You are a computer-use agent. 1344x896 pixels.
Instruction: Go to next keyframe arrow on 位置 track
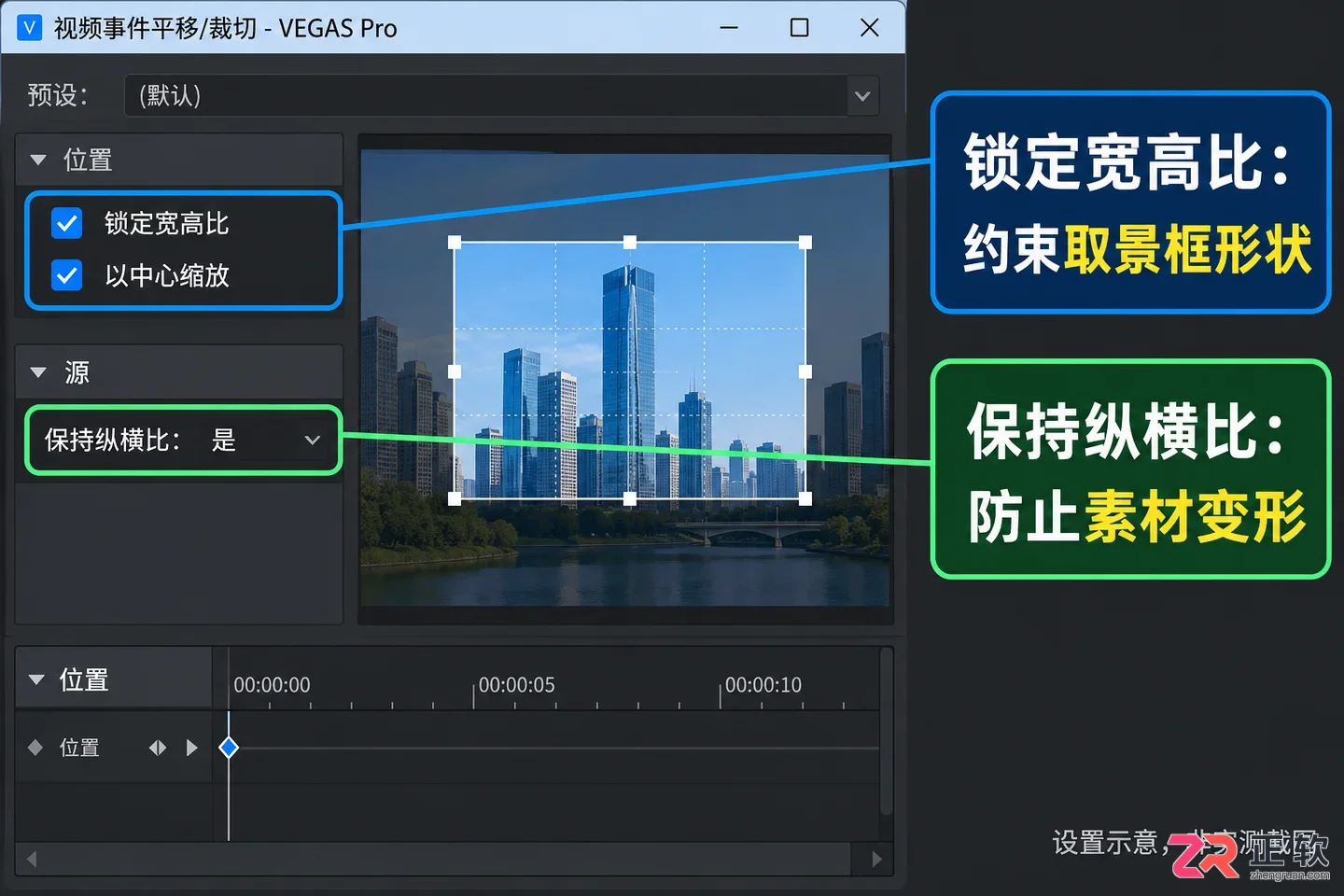tap(192, 748)
